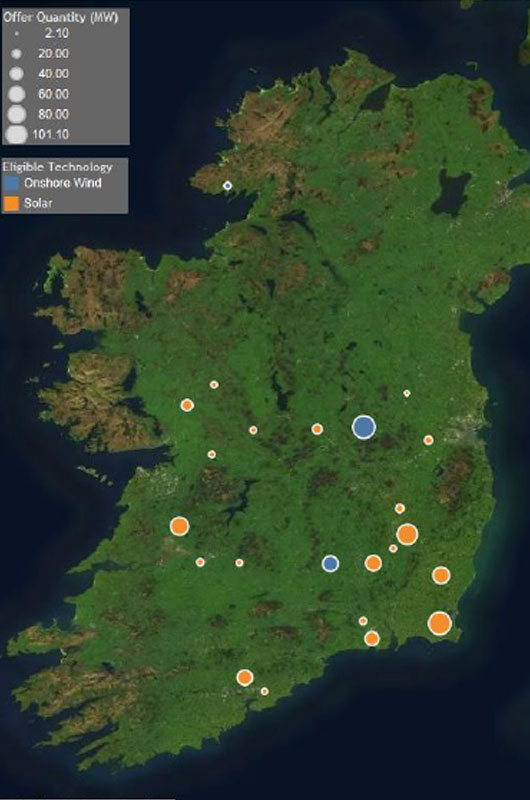Image resolution: width=530 pixels, height=800 pixels.
Task: Click the solar marker in east Wexford
Action: point(441,576)
